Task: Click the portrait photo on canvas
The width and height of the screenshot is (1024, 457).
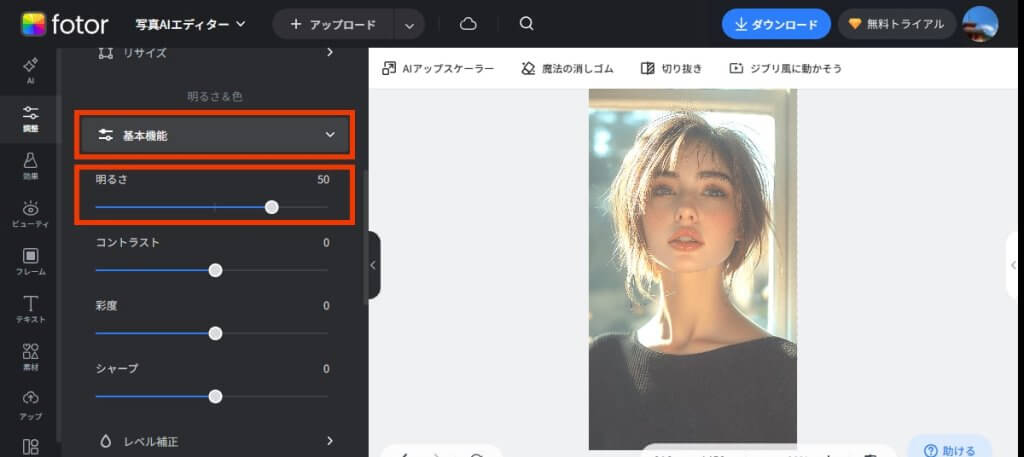Action: (692, 269)
